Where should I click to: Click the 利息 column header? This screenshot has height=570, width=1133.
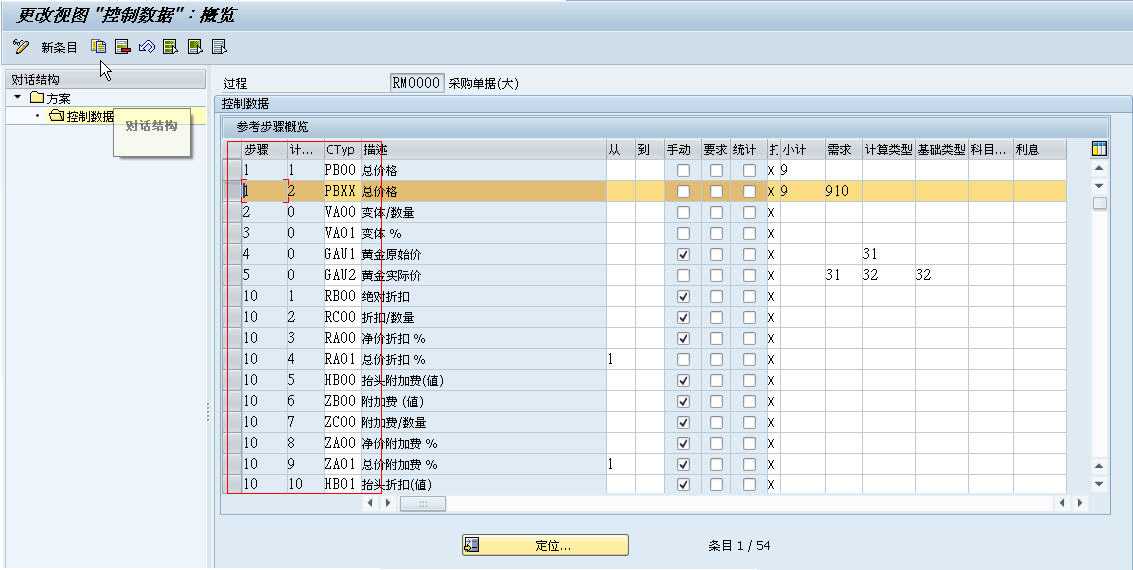pyautogui.click(x=1039, y=150)
